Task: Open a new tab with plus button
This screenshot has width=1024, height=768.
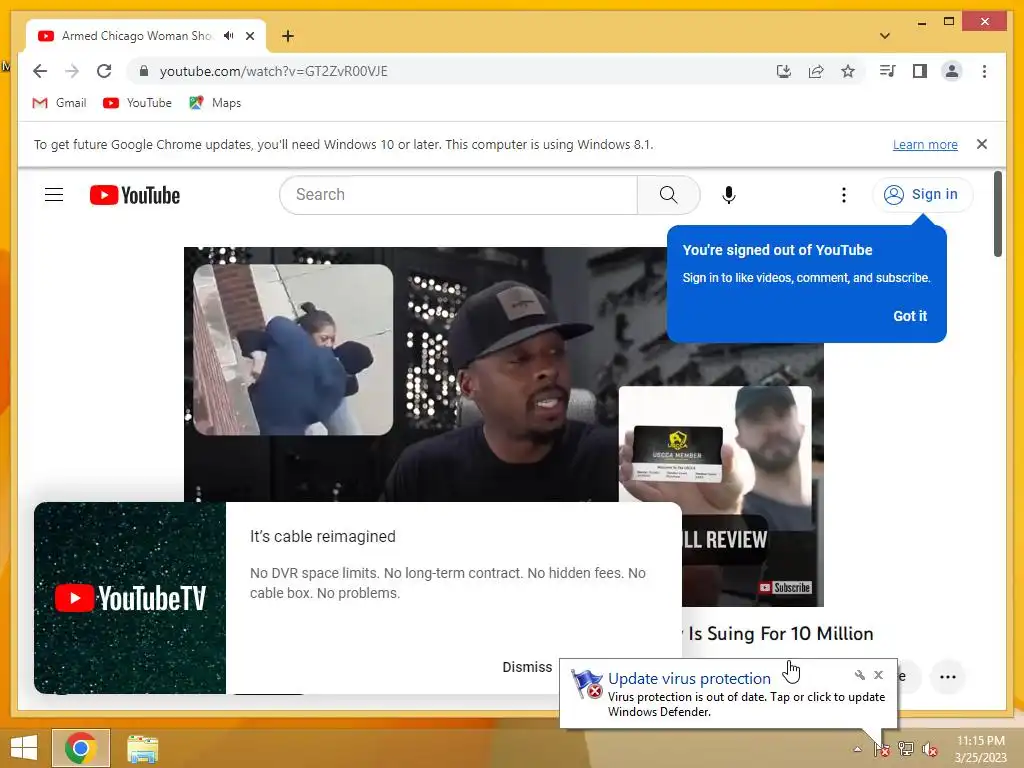Action: coord(288,36)
